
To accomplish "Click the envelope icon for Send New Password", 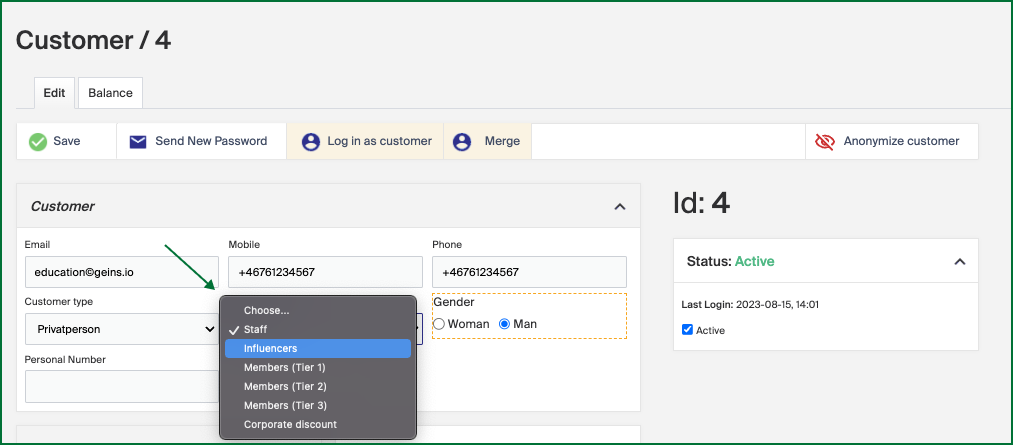I will point(138,141).
